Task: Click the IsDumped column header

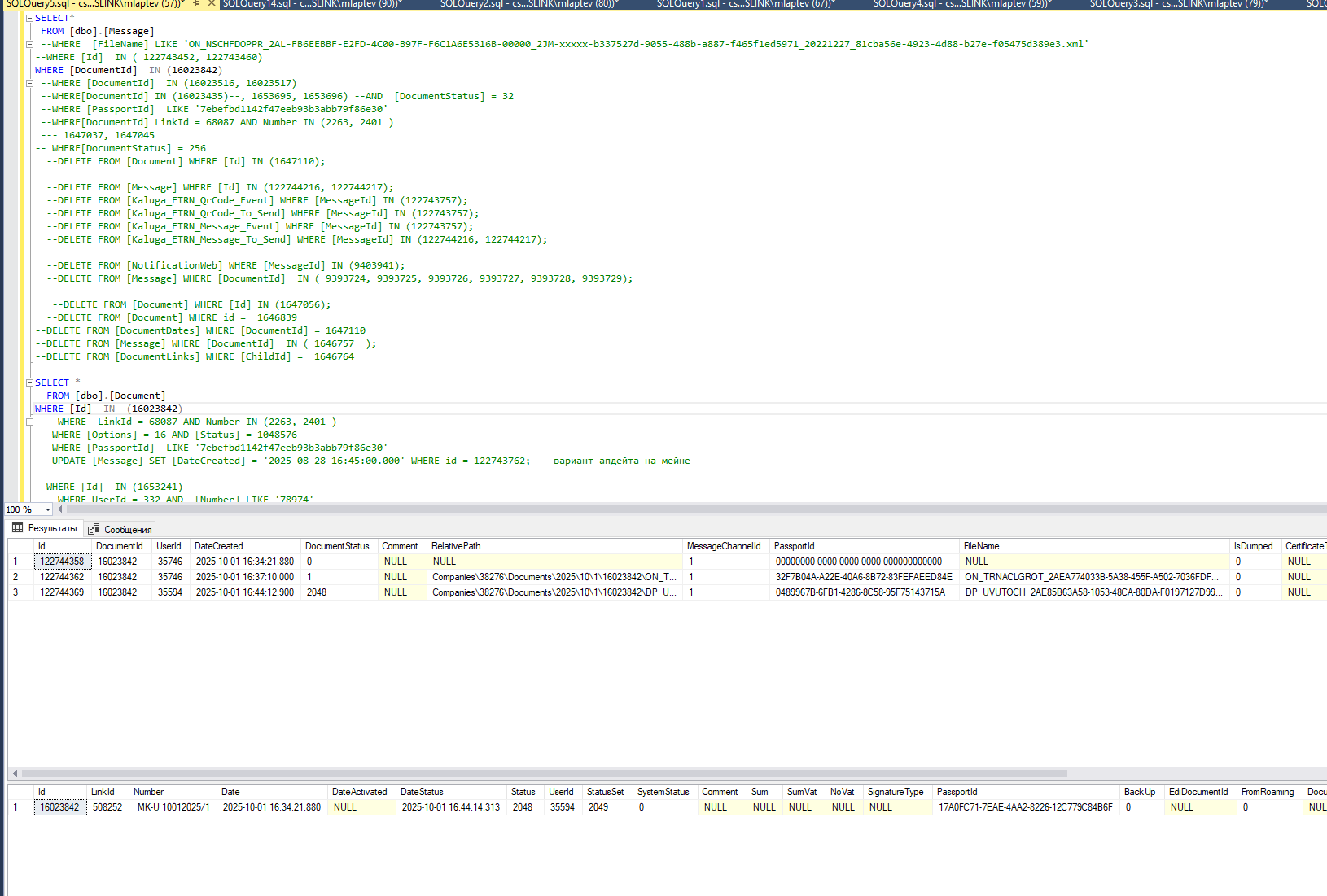Action: [1254, 546]
